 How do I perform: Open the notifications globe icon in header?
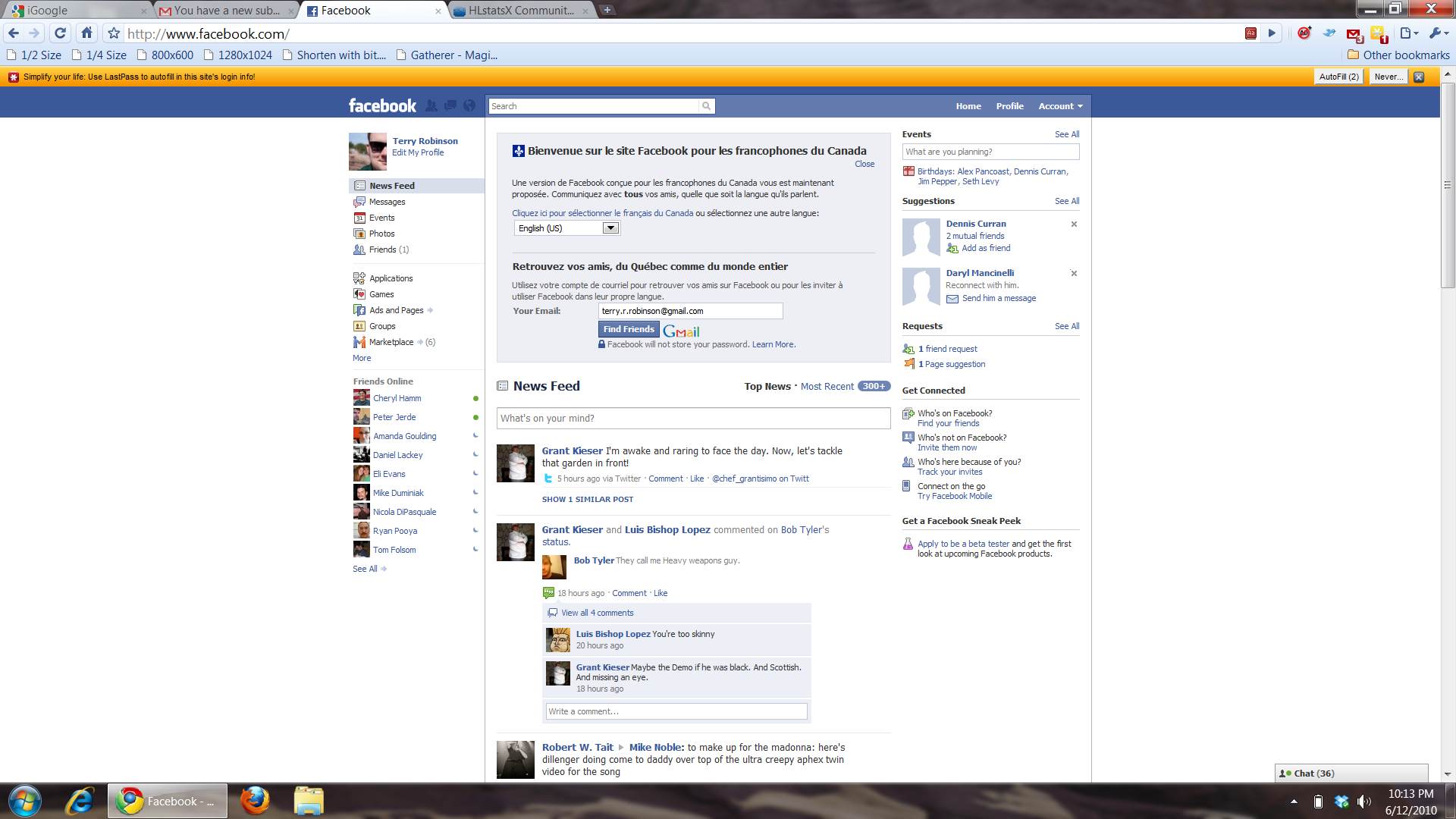coord(469,106)
